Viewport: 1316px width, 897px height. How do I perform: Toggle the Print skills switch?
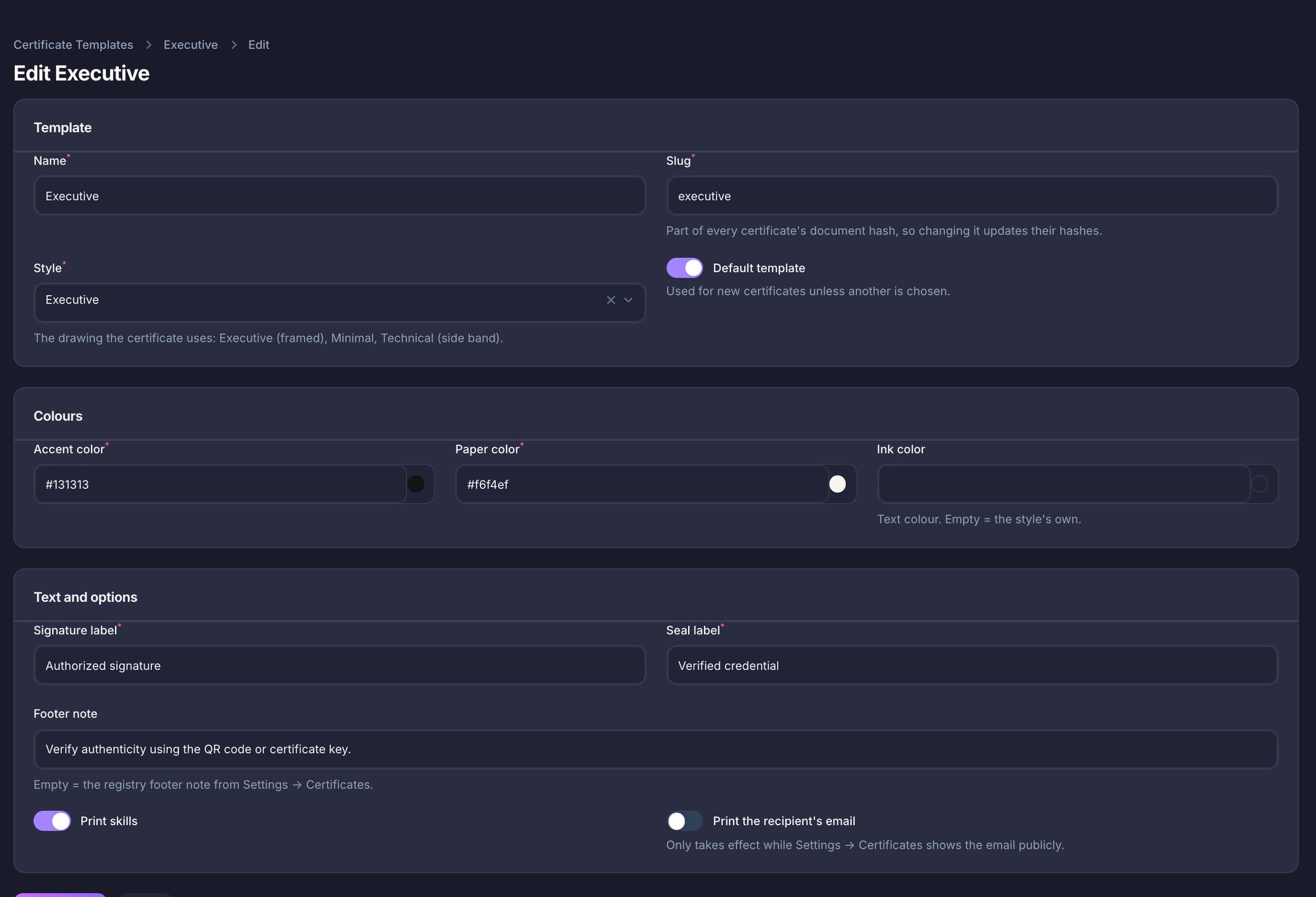pos(52,821)
